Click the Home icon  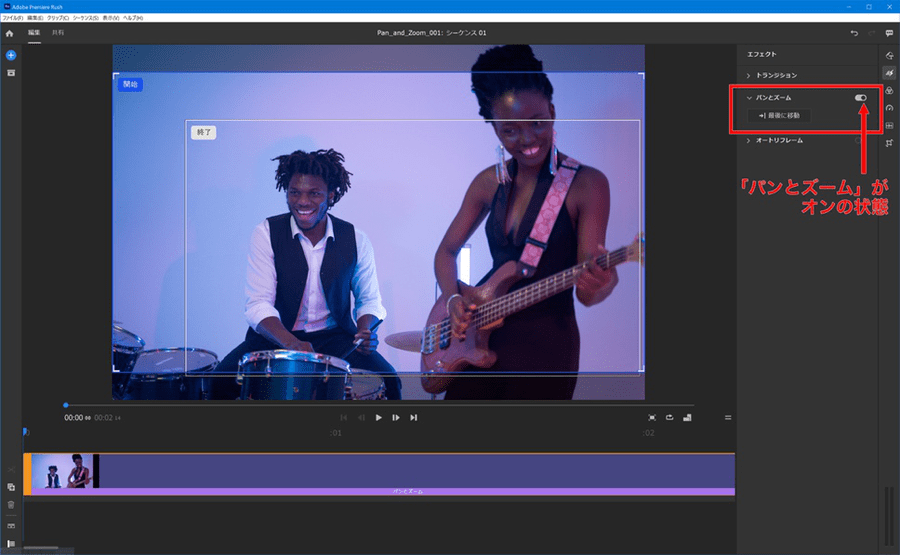[x=9, y=33]
